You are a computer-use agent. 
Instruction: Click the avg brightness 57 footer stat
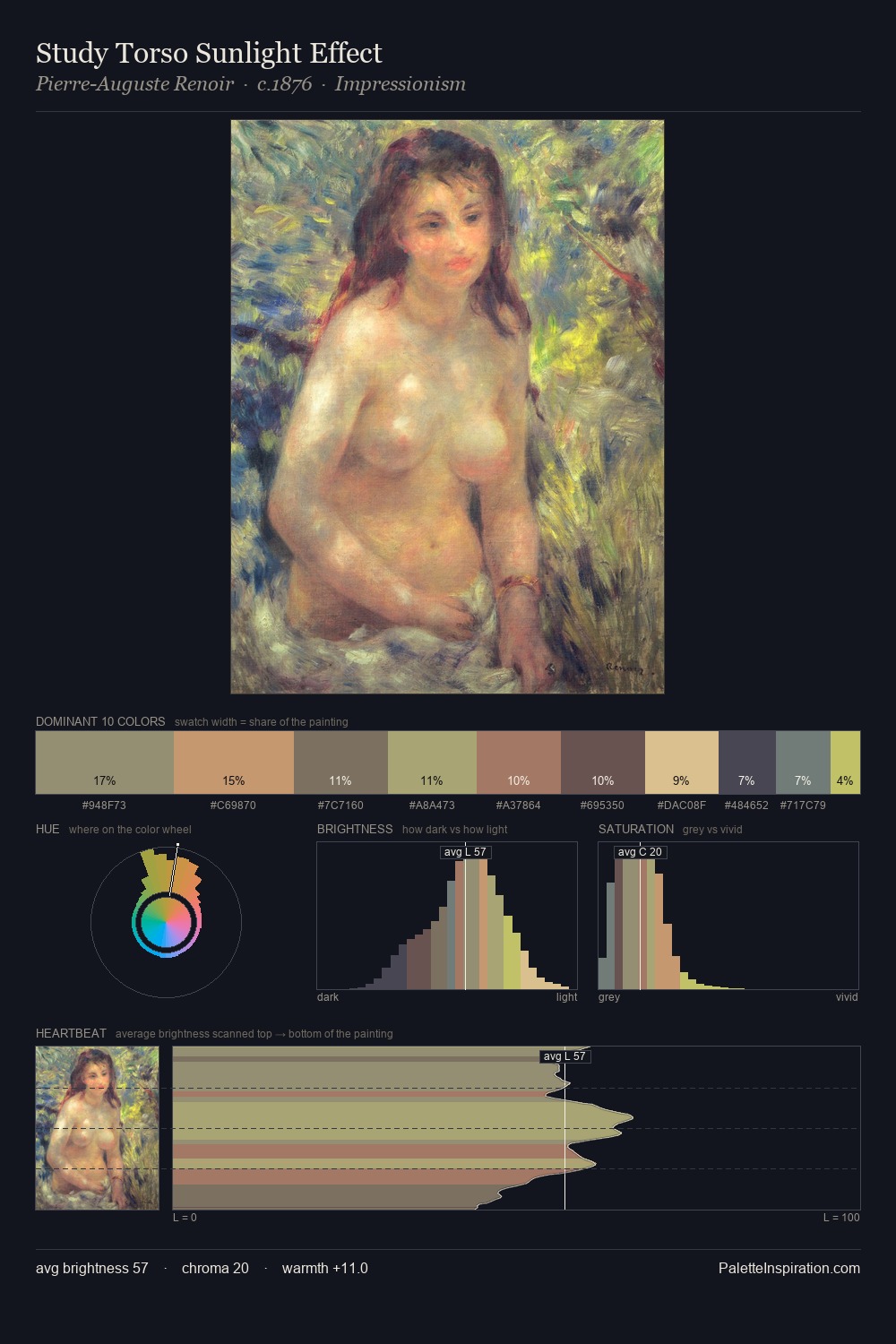pyautogui.click(x=92, y=1268)
